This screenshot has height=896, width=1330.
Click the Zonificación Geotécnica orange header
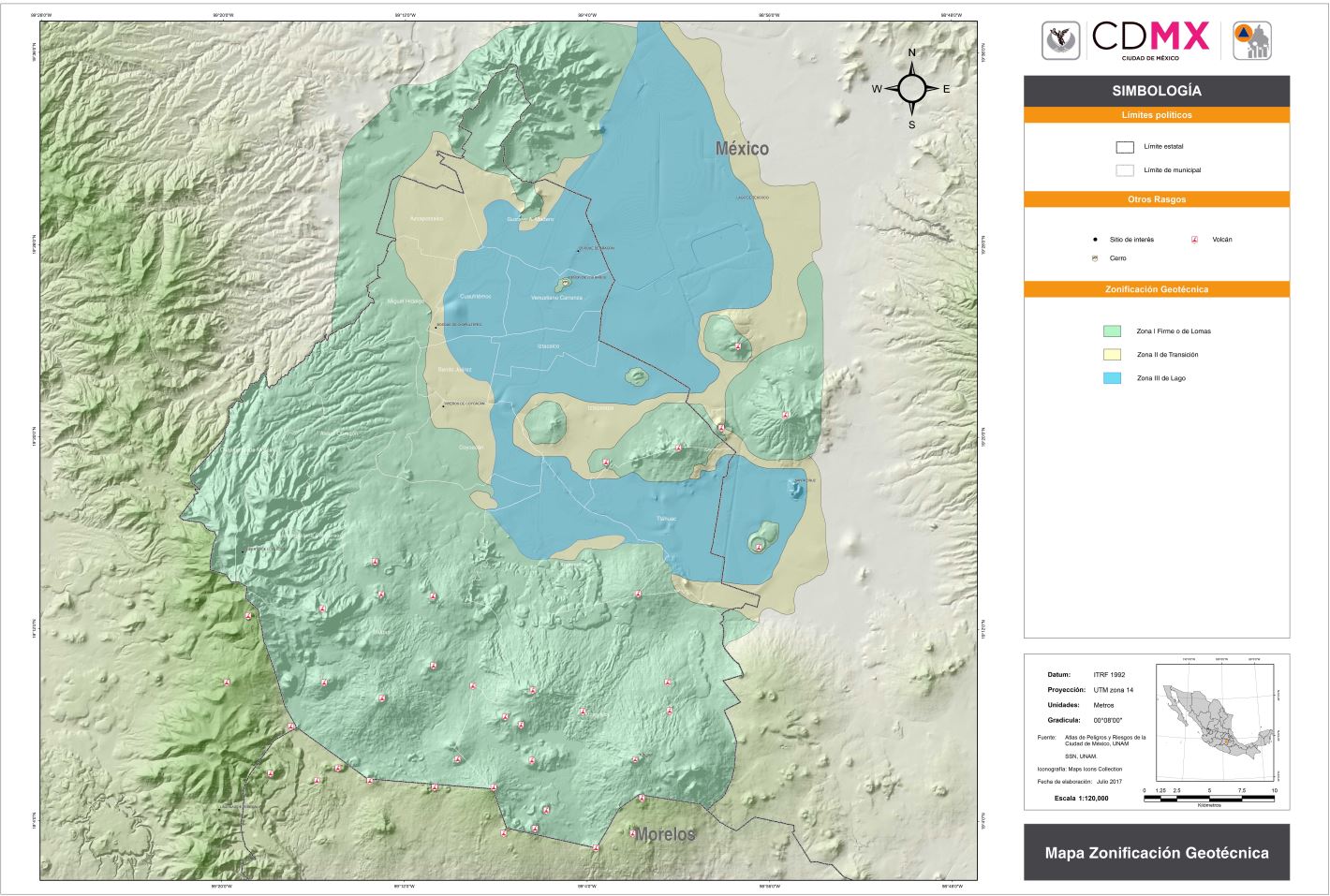[x=1156, y=289]
